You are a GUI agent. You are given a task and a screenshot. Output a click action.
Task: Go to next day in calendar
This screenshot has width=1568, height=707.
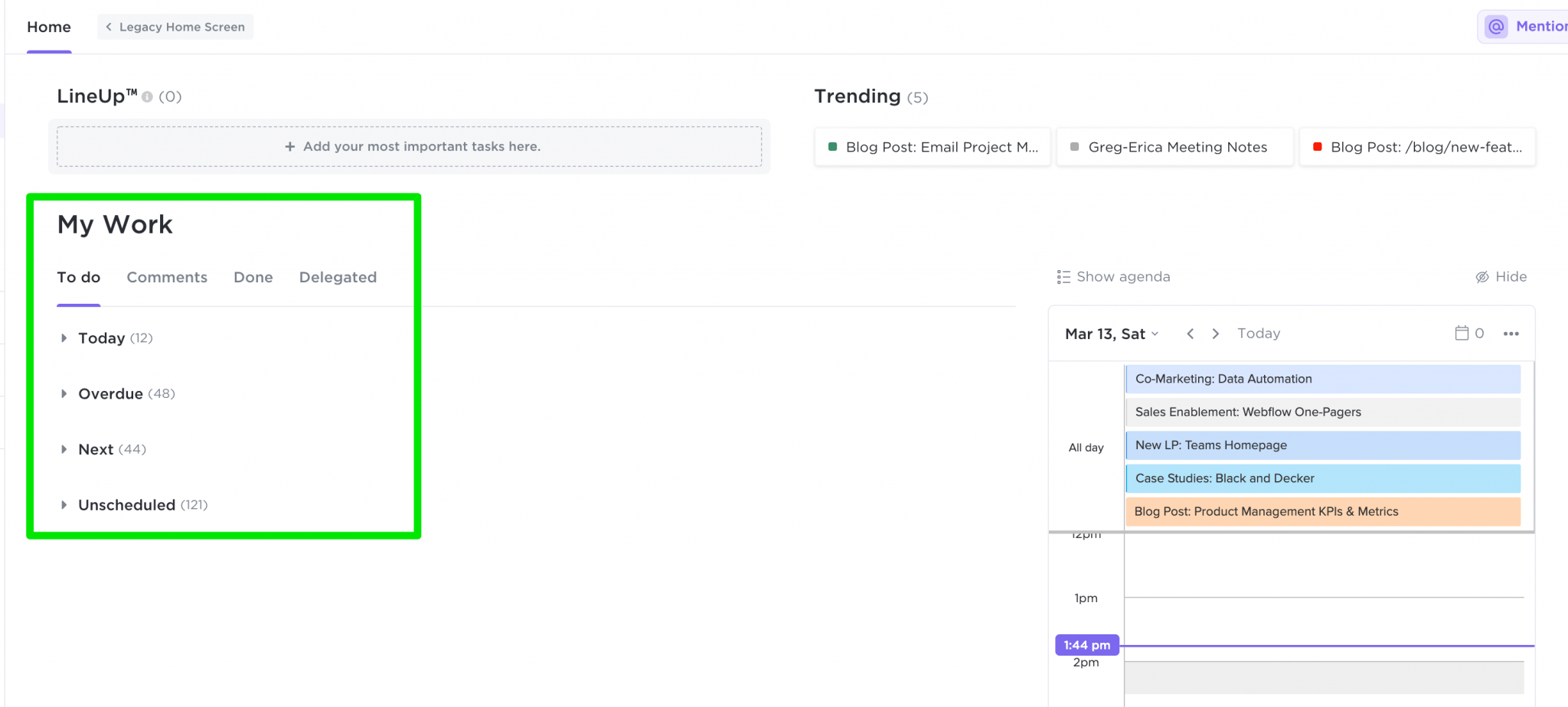point(1215,334)
